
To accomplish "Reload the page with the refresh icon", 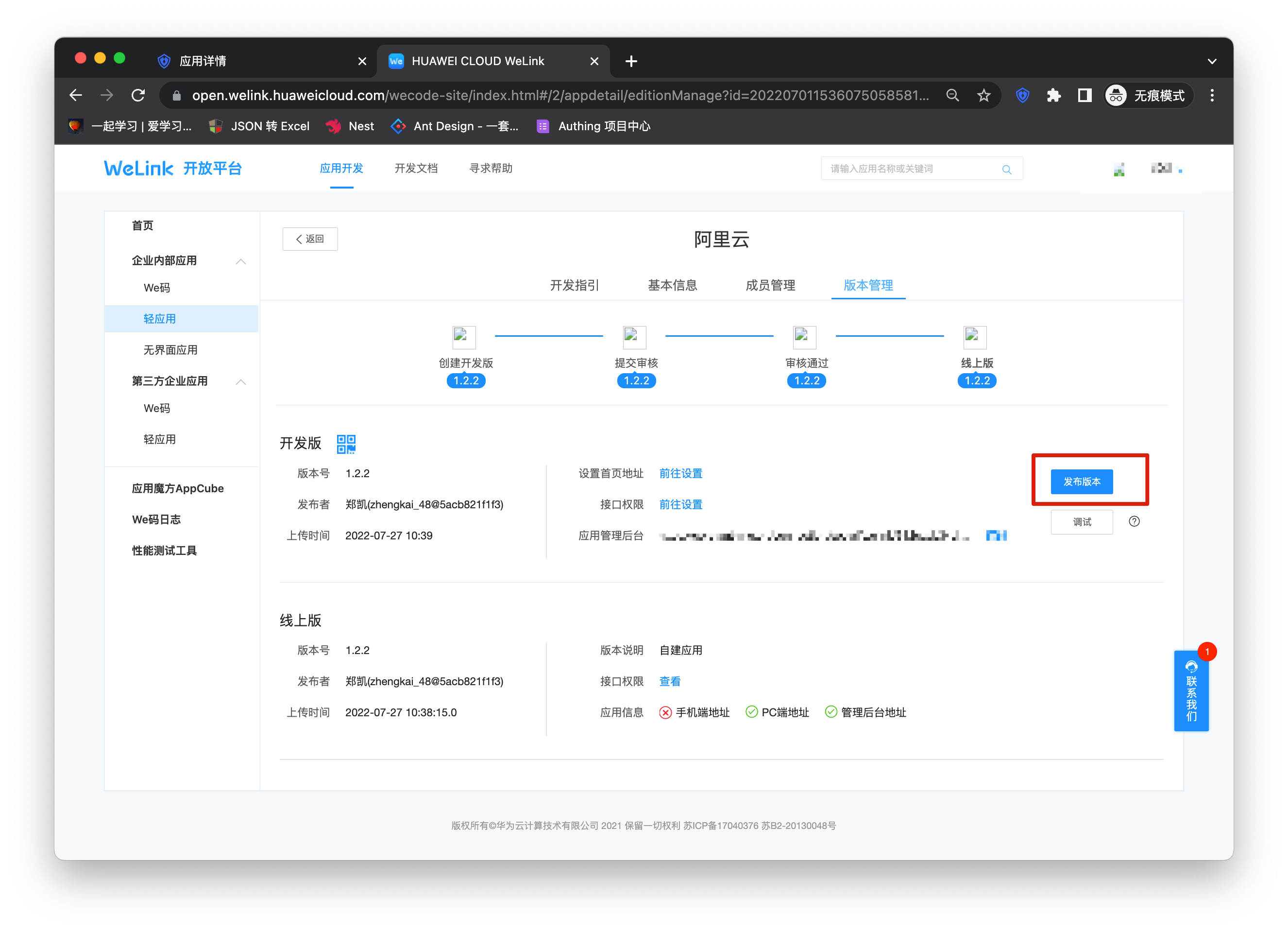I will click(x=138, y=95).
